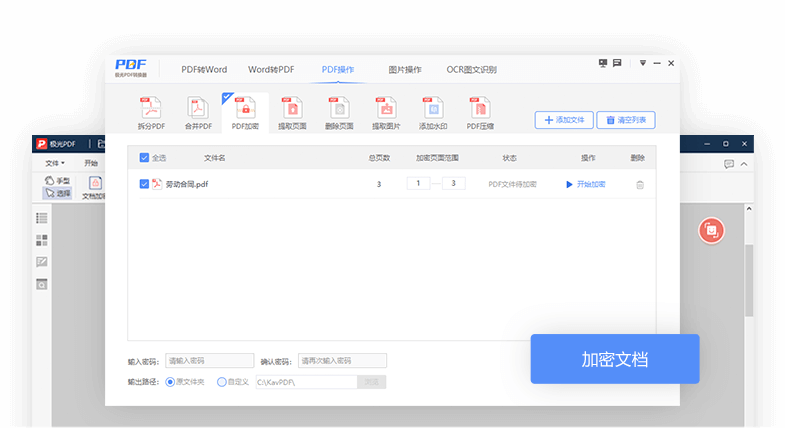Click the 添加文件 add file button
The image size is (785, 428).
(x=562, y=120)
